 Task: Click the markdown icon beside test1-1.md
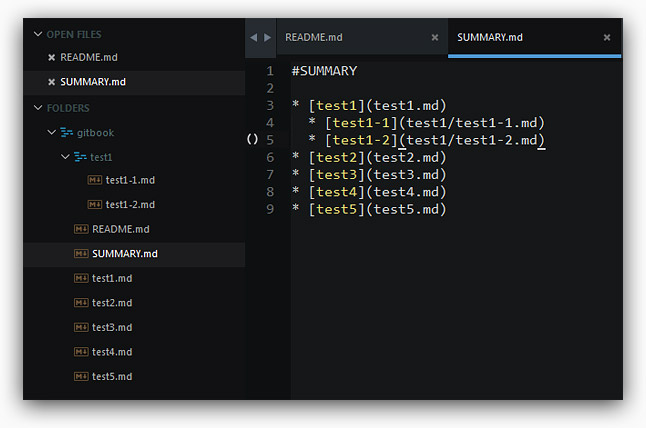[95, 180]
